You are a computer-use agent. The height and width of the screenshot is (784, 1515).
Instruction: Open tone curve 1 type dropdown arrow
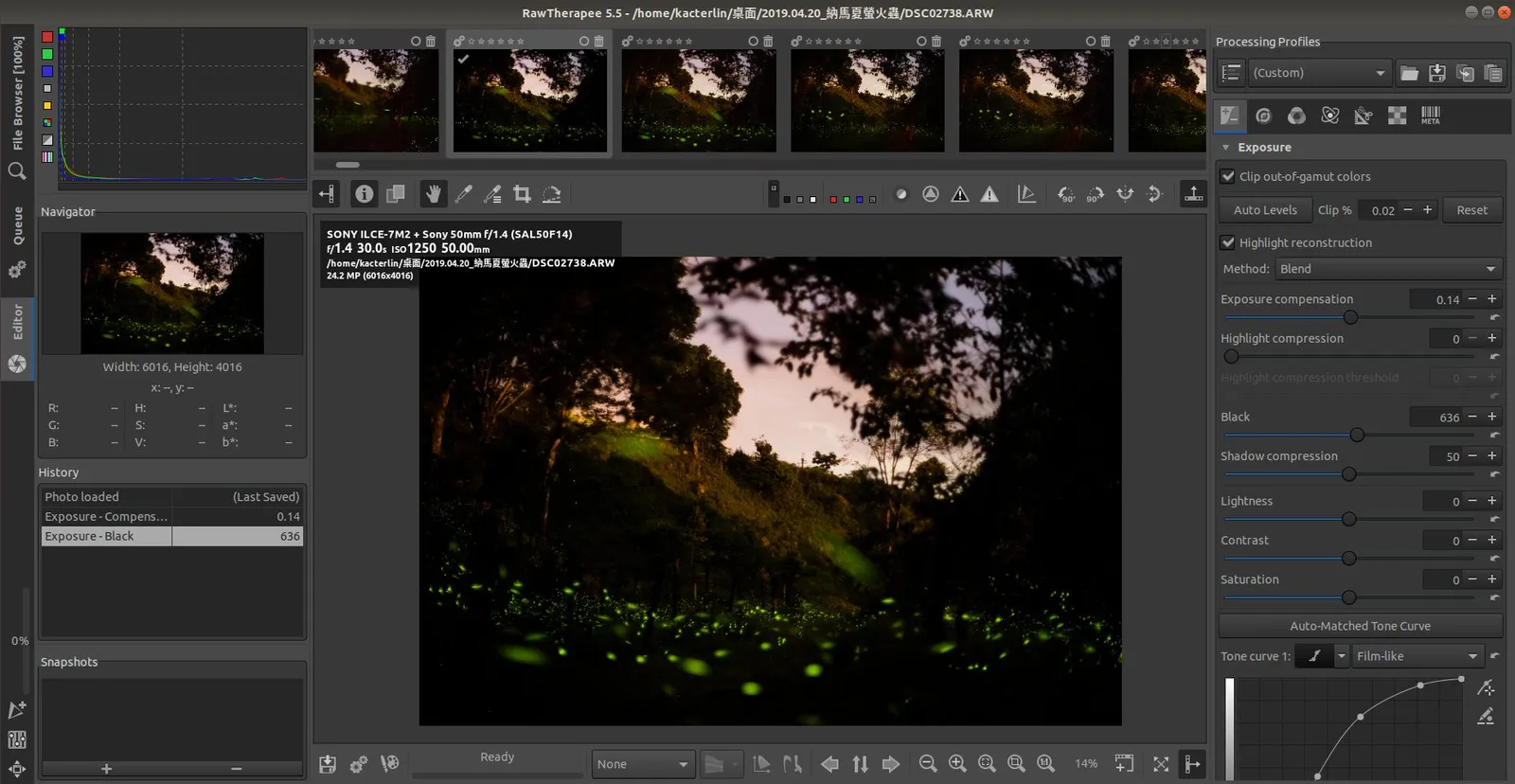click(1341, 656)
